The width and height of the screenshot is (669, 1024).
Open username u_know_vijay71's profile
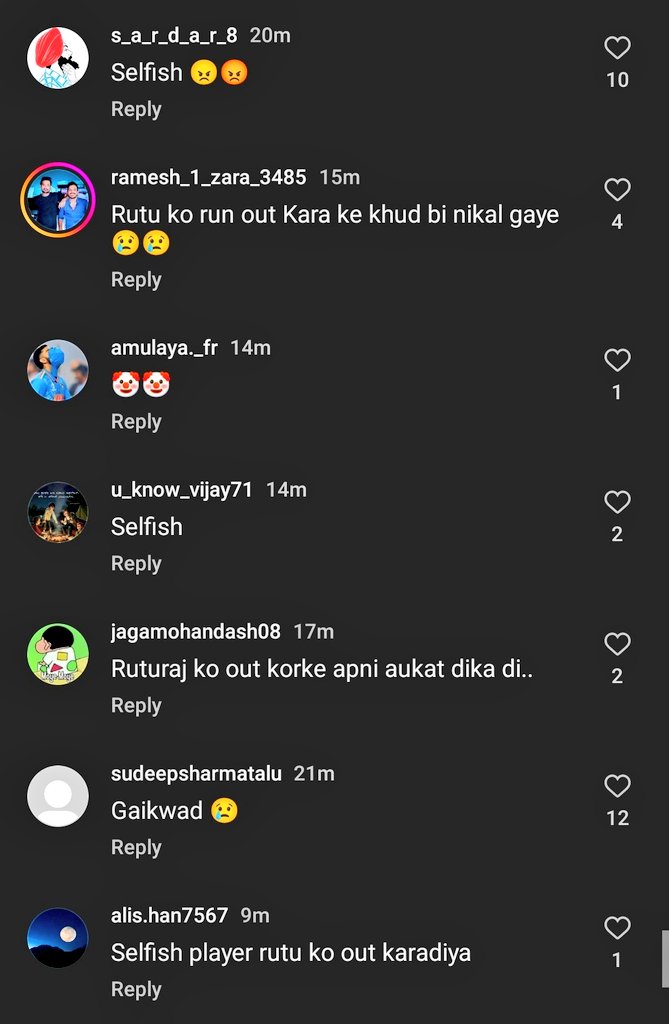coord(182,490)
